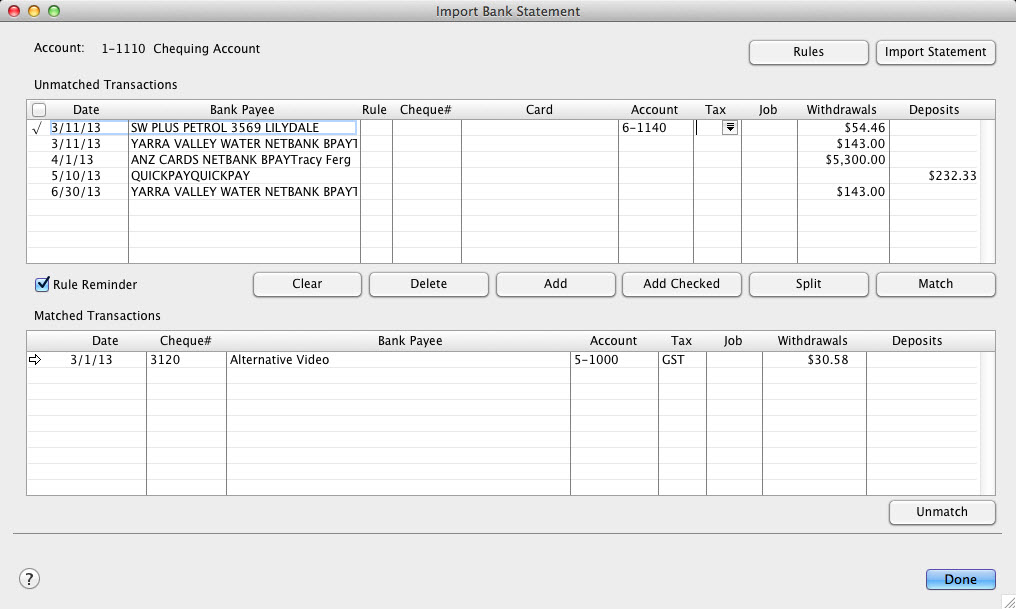Click the 6-1140 account cell

click(x=655, y=128)
